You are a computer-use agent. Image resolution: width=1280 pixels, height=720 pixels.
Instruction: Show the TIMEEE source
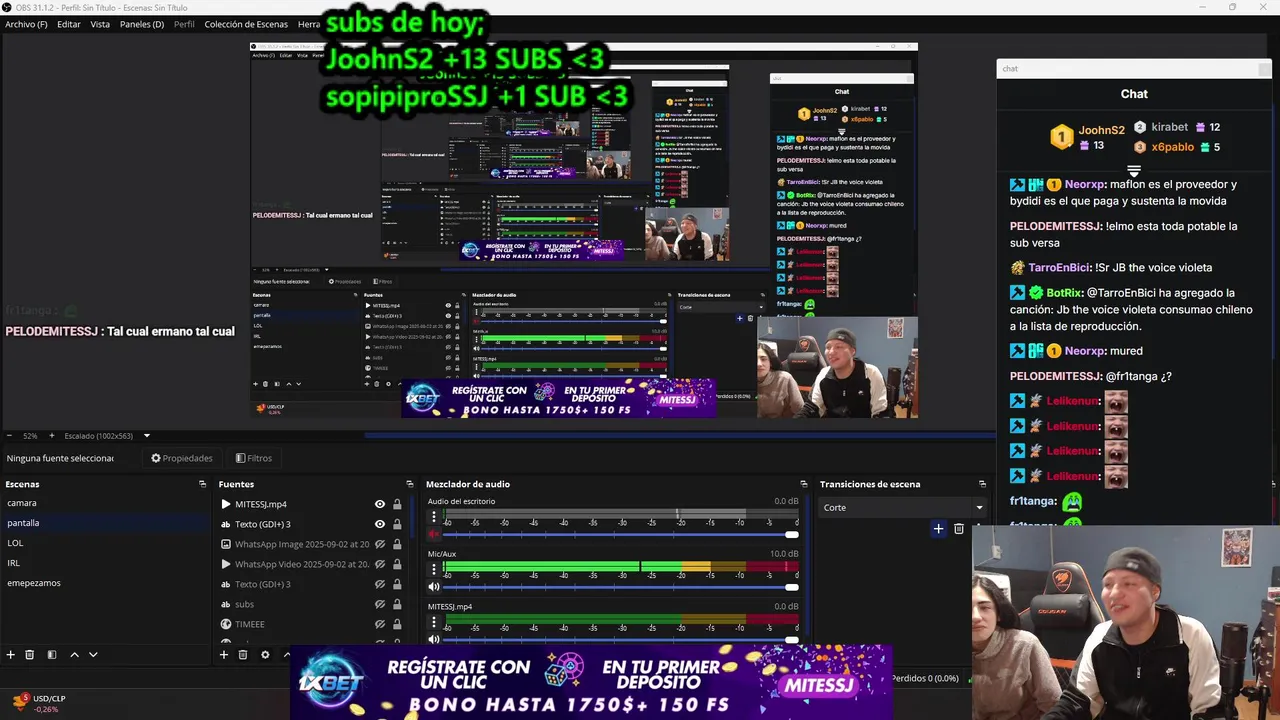pyautogui.click(x=380, y=624)
